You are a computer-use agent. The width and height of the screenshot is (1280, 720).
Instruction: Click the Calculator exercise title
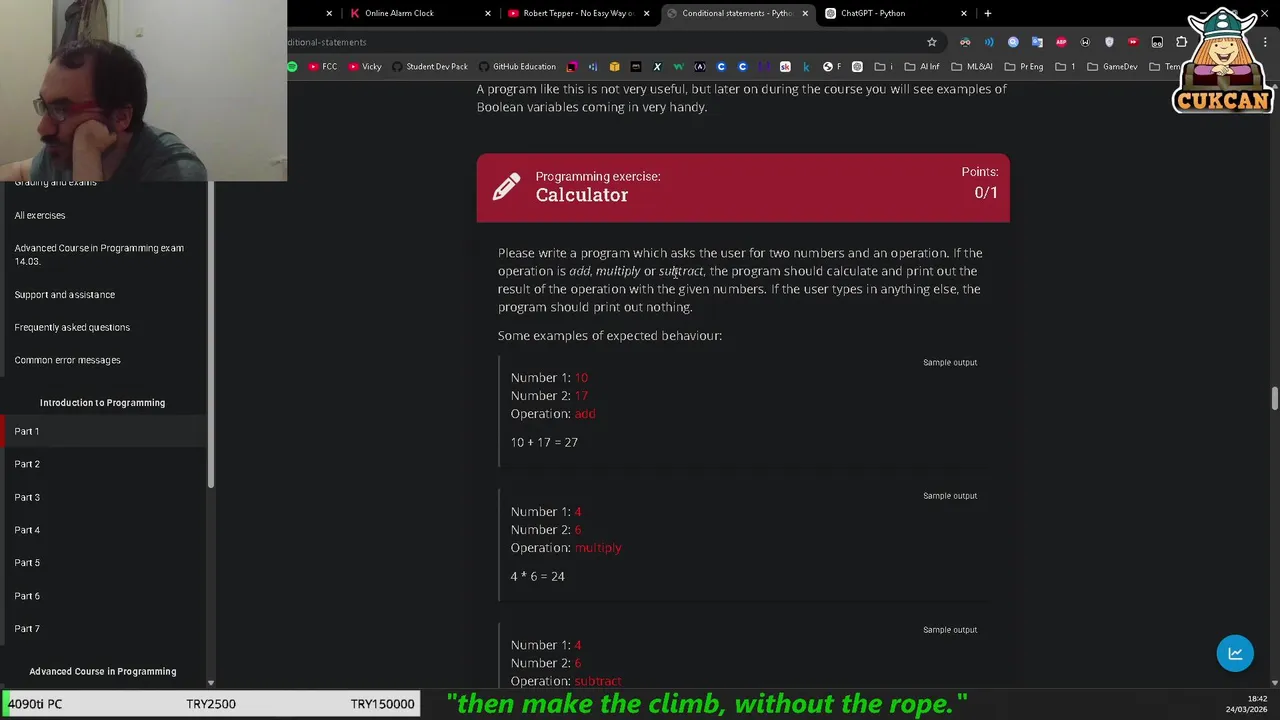click(581, 195)
